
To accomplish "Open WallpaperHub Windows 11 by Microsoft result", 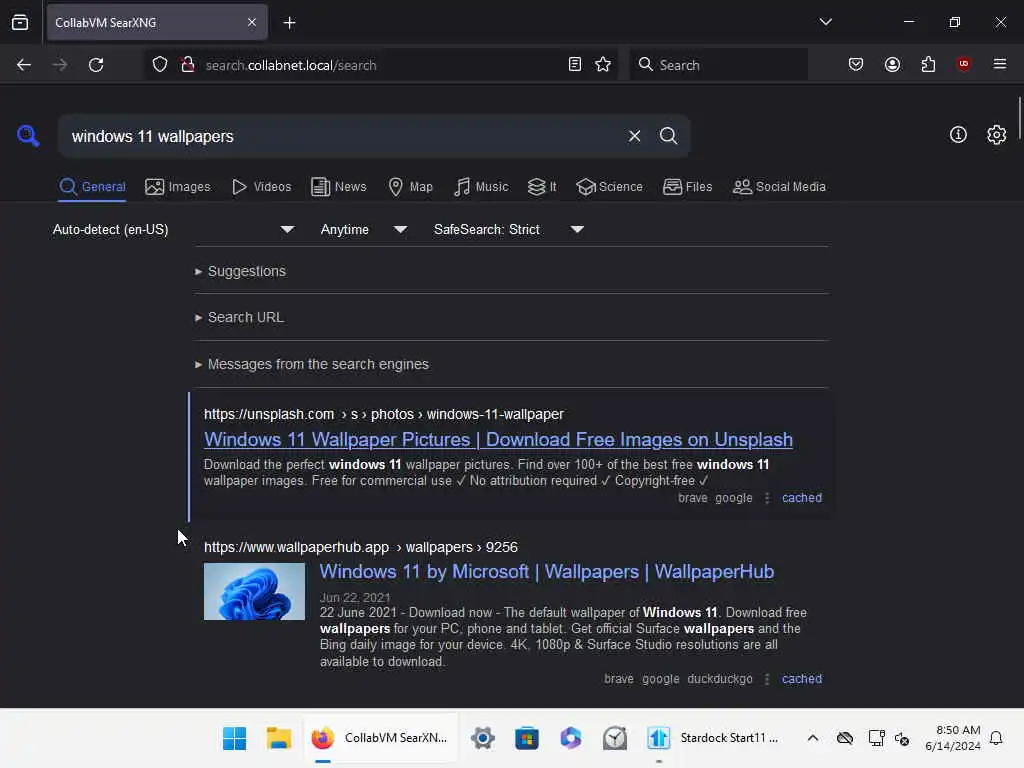I will (547, 571).
